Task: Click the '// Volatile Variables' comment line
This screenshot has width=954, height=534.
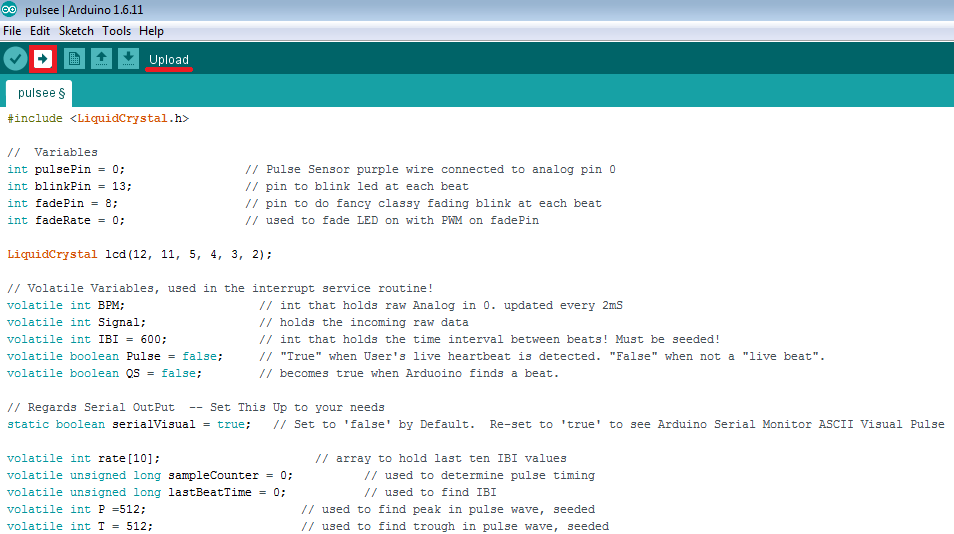Action: point(220,288)
